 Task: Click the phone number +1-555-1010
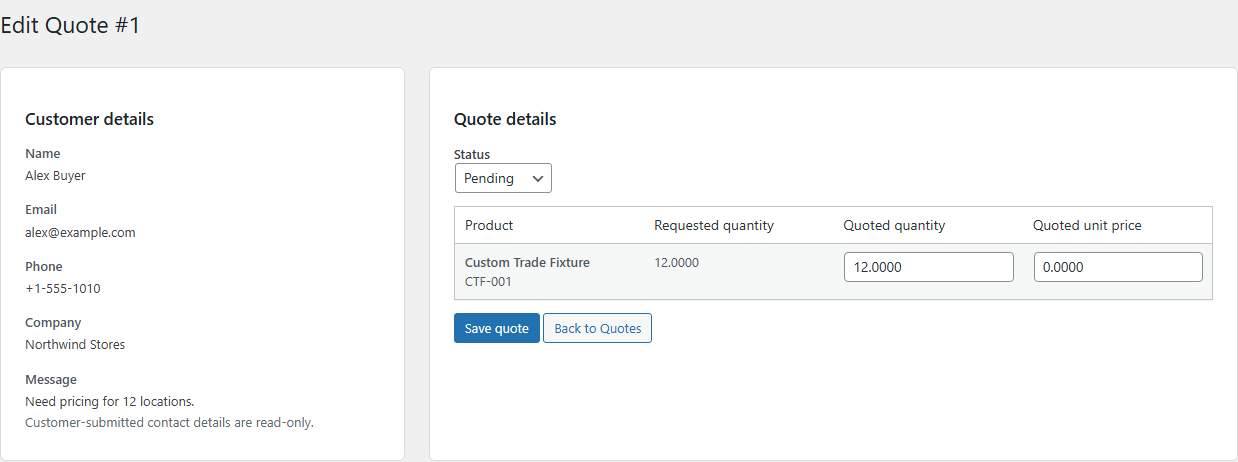click(x=62, y=288)
